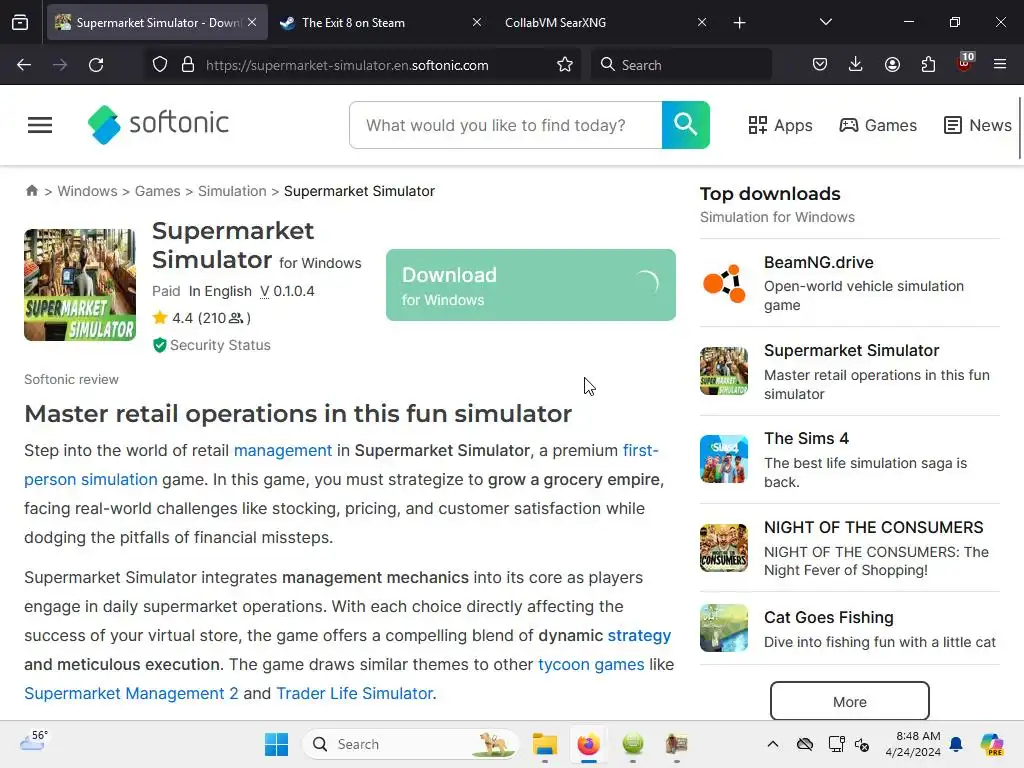
Task: Open The Sims 4 listing
Action: 850,460
